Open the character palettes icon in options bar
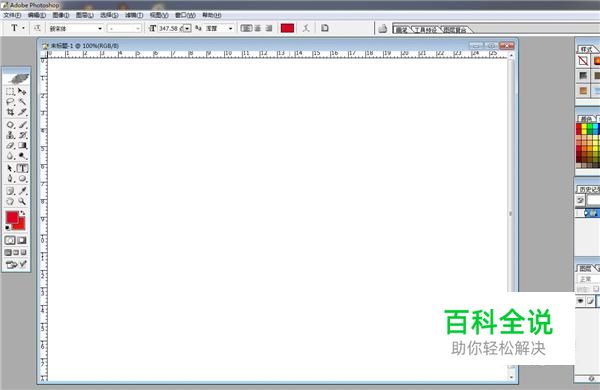 click(324, 28)
